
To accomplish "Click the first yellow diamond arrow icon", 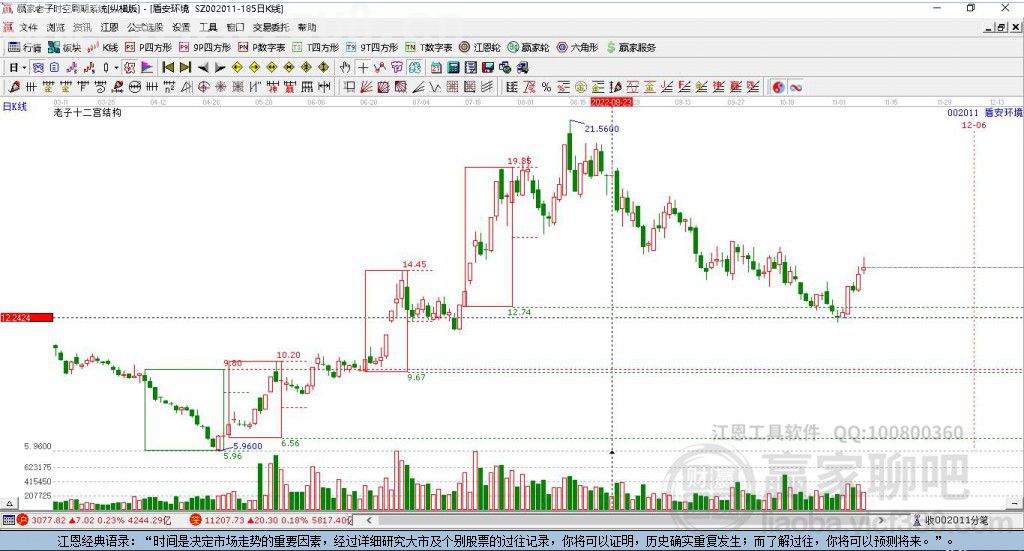I will 237,67.
